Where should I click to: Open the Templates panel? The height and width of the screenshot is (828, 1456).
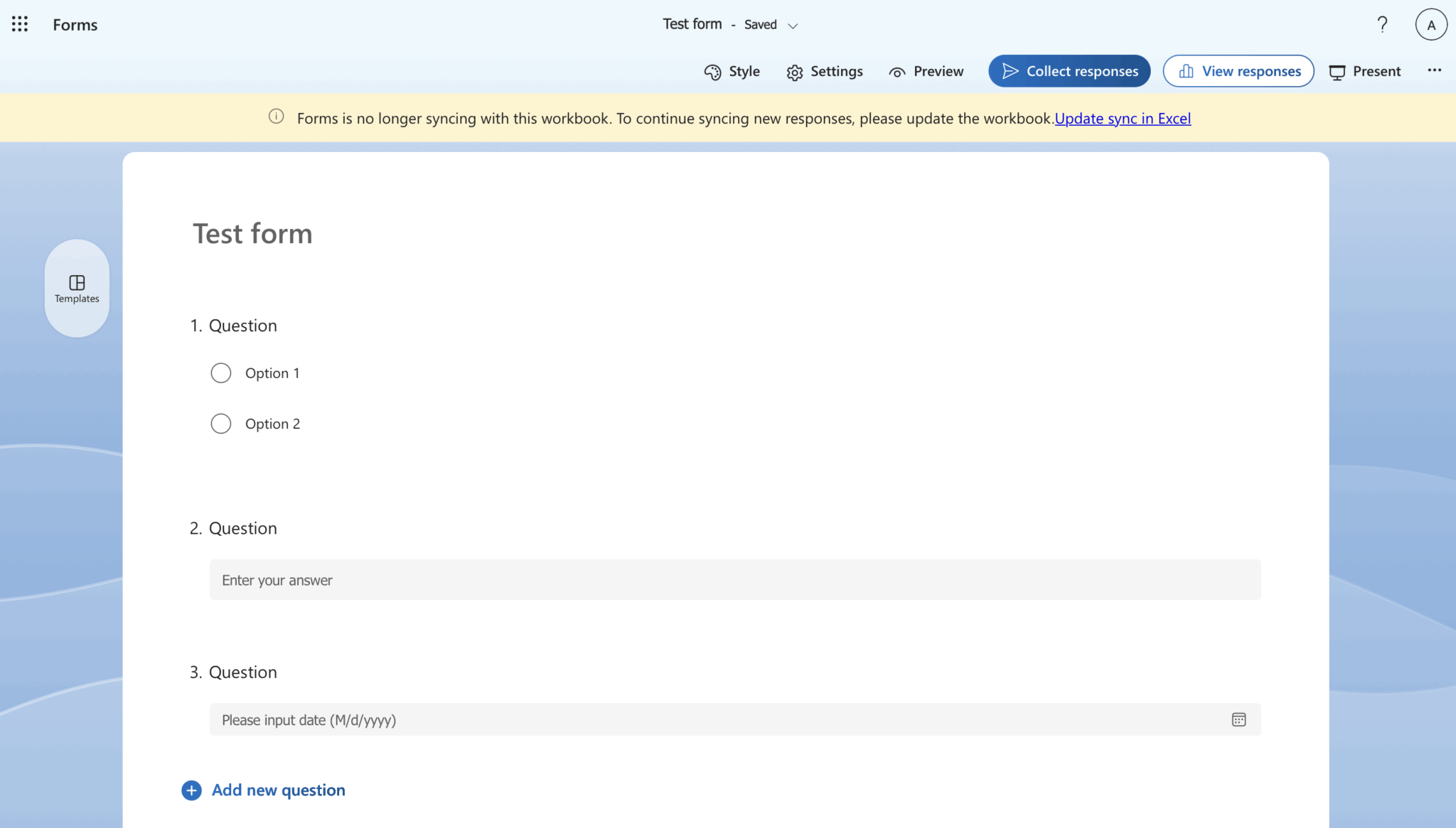[x=76, y=288]
